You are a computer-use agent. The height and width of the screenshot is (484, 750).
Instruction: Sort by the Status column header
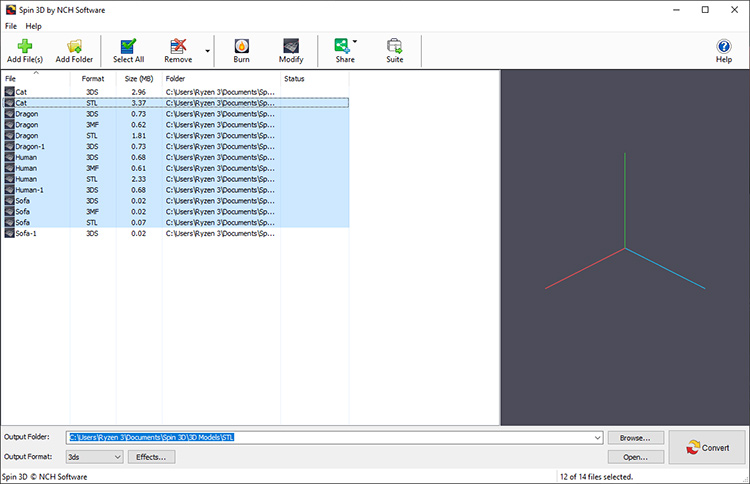point(314,78)
